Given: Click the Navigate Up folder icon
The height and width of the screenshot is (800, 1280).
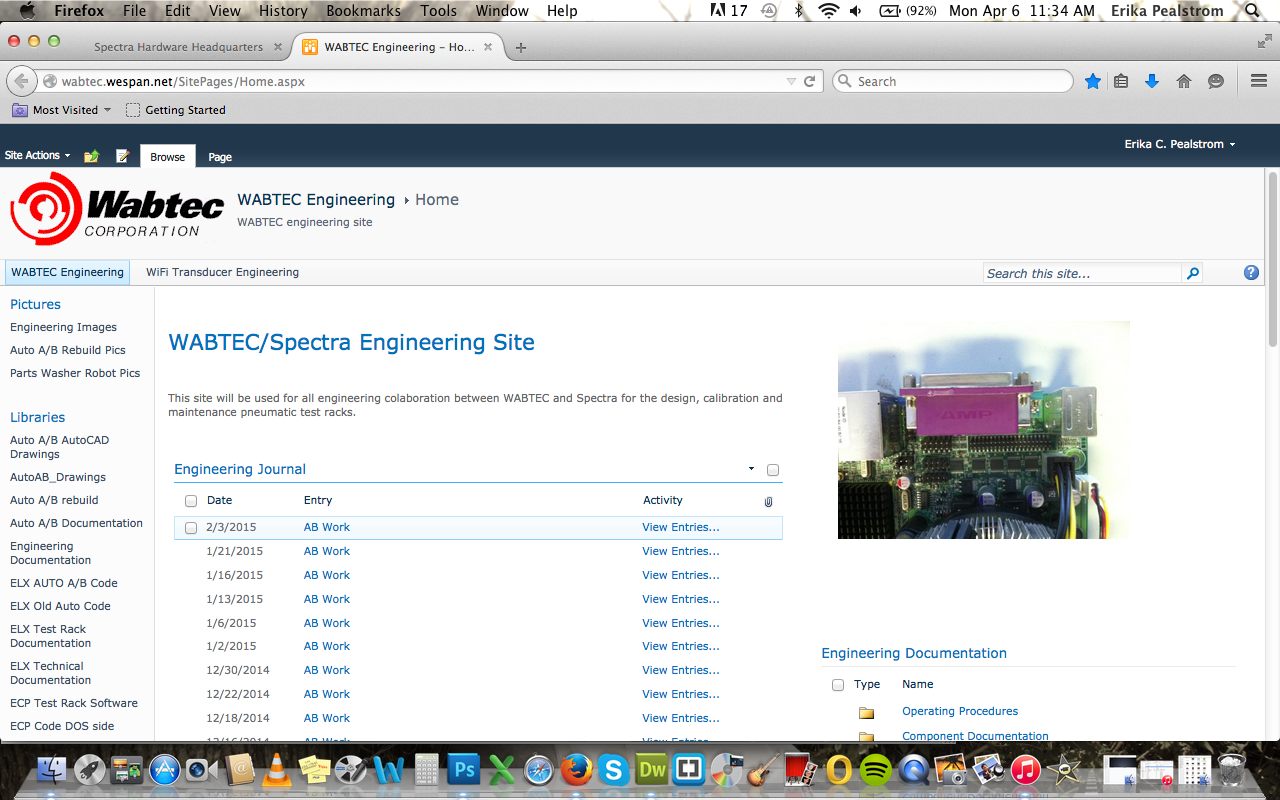Looking at the screenshot, I should click(x=91, y=156).
